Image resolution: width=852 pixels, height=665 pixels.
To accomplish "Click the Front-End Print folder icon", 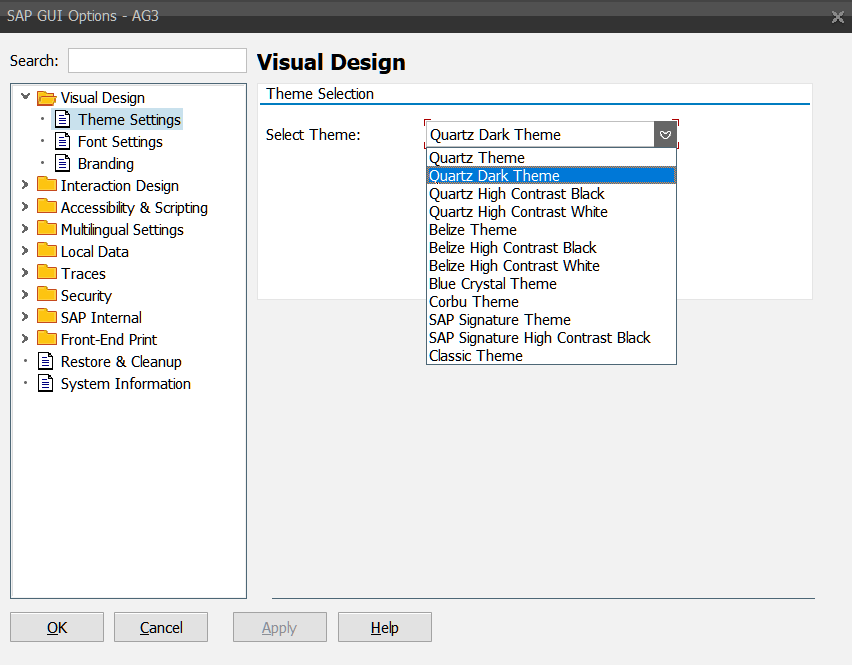I will point(47,338).
